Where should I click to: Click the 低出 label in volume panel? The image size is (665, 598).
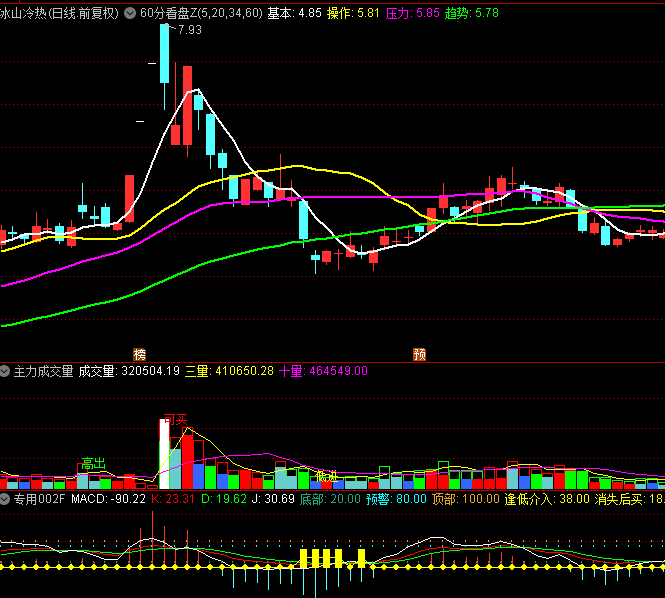327,477
